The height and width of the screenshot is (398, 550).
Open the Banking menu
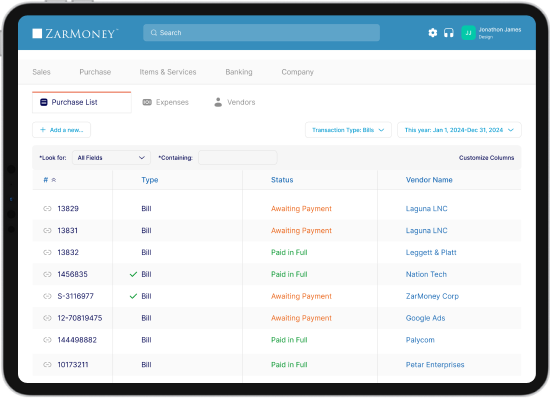click(239, 72)
